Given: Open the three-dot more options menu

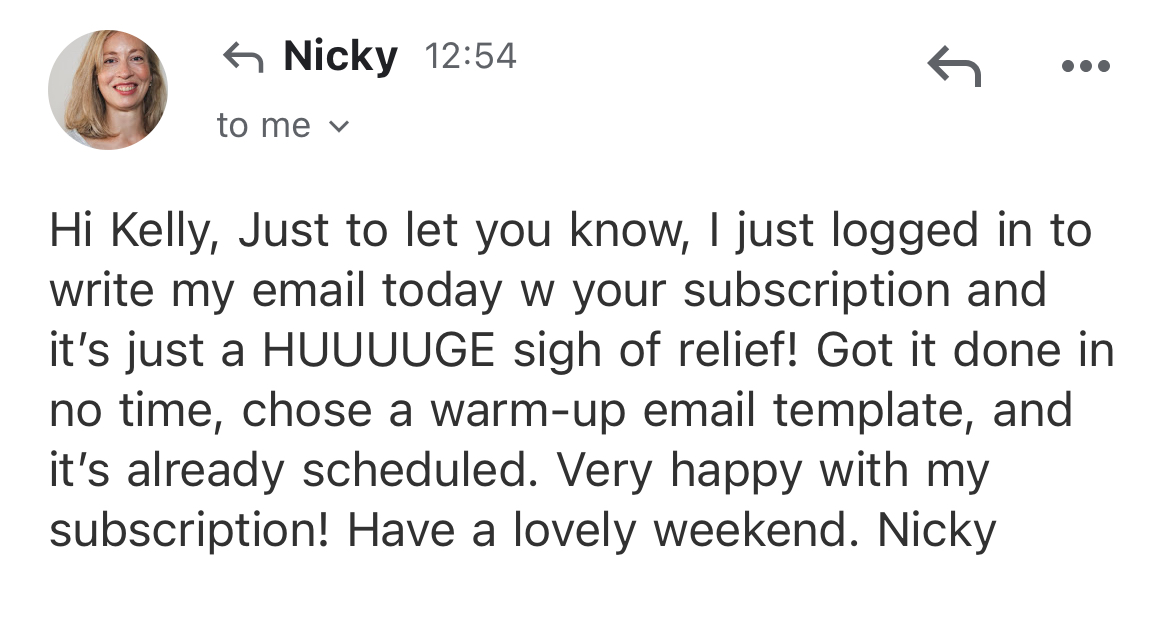Looking at the screenshot, I should (1085, 67).
